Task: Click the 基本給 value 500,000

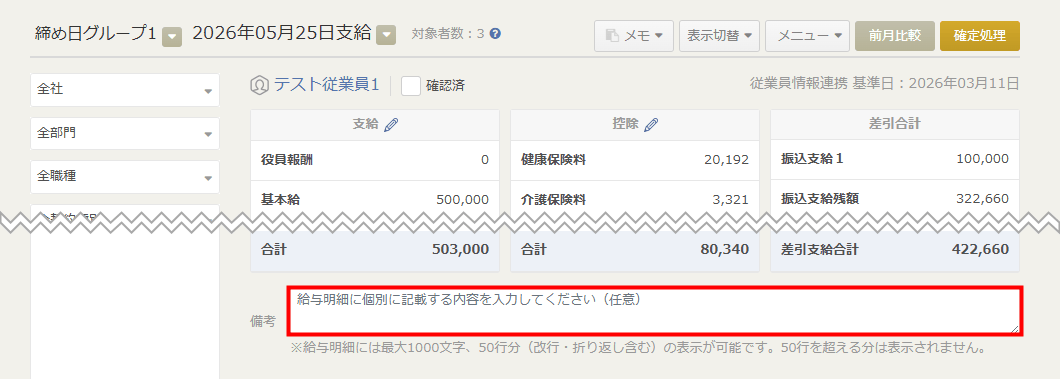Action: [x=463, y=199]
